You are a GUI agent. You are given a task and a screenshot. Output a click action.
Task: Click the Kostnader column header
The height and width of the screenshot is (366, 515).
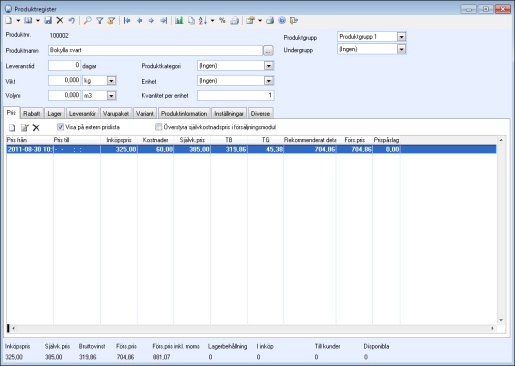point(156,140)
